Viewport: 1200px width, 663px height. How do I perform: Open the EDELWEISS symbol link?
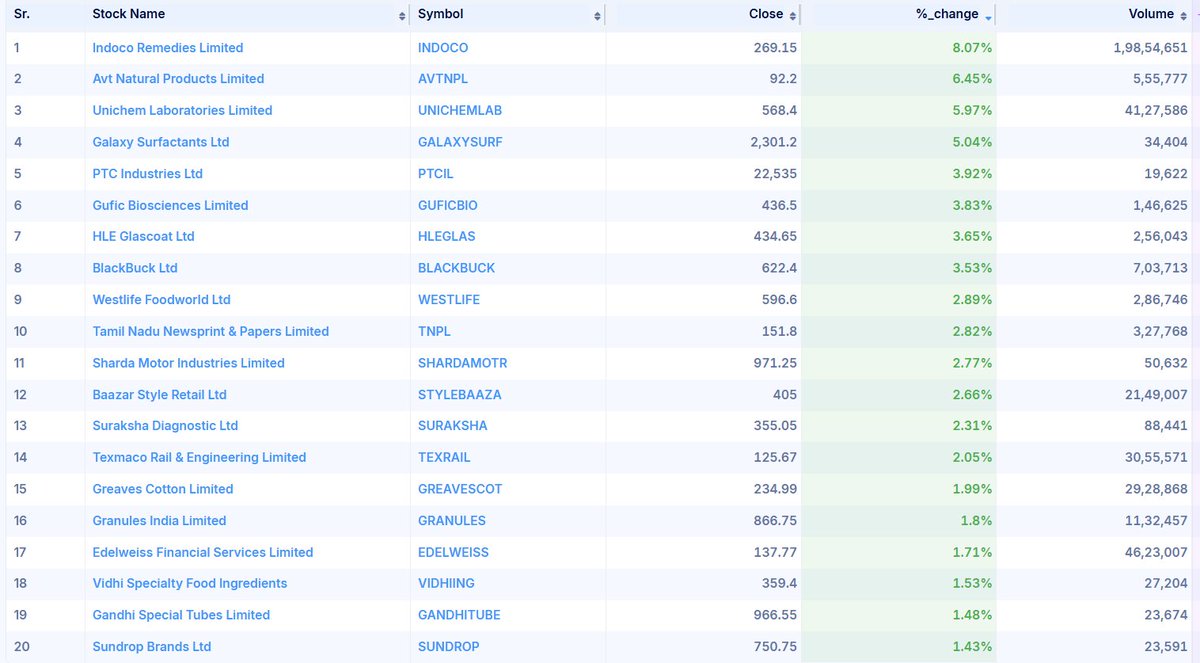coord(452,552)
